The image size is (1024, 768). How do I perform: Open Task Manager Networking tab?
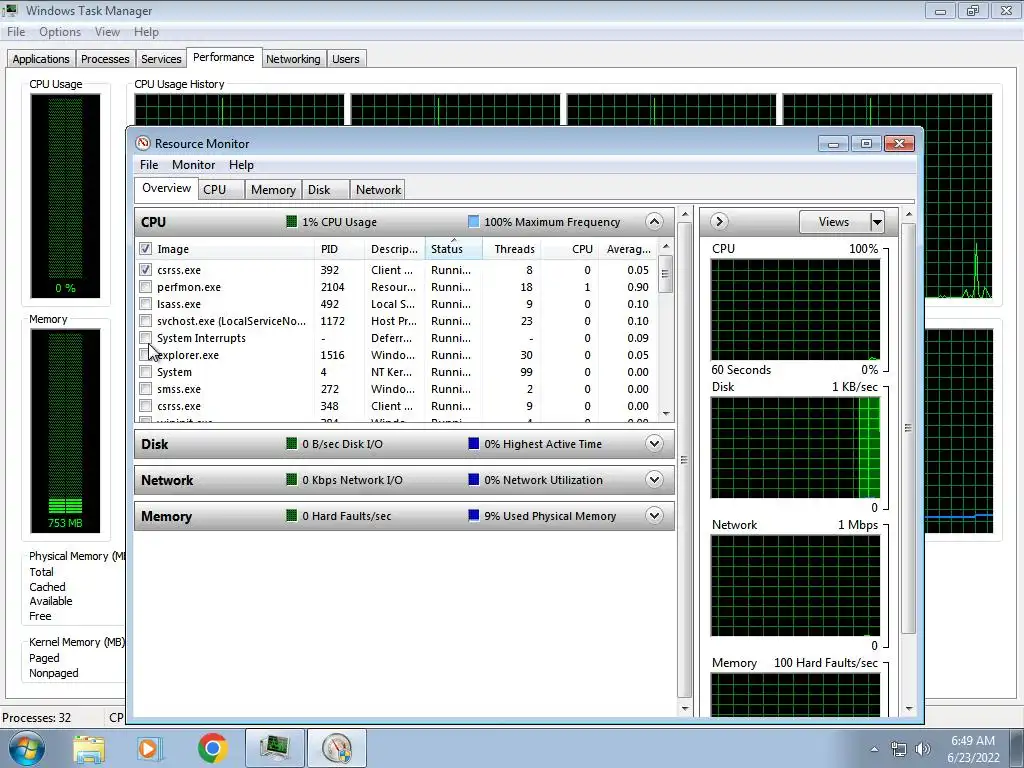(293, 59)
